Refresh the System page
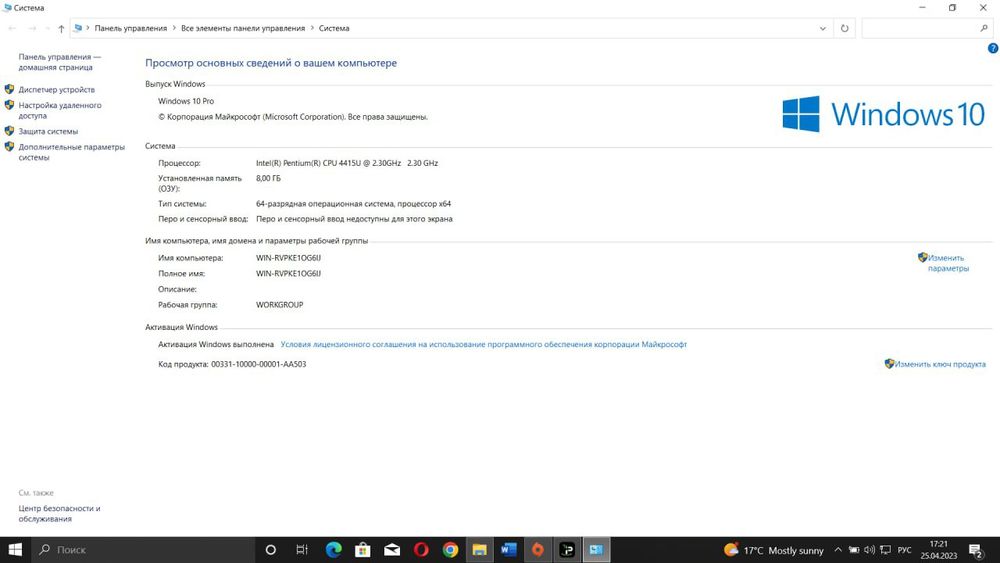This screenshot has width=1000, height=563. [844, 28]
